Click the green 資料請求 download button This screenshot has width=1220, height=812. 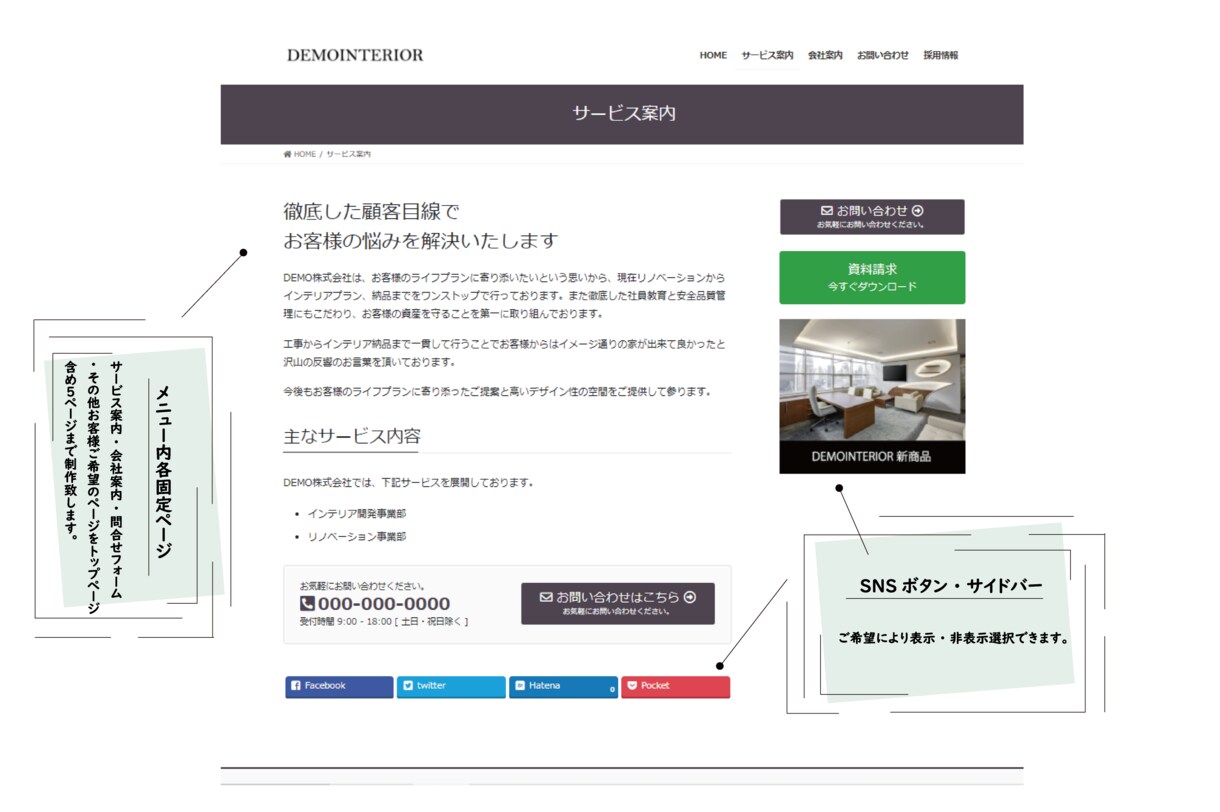coord(872,277)
